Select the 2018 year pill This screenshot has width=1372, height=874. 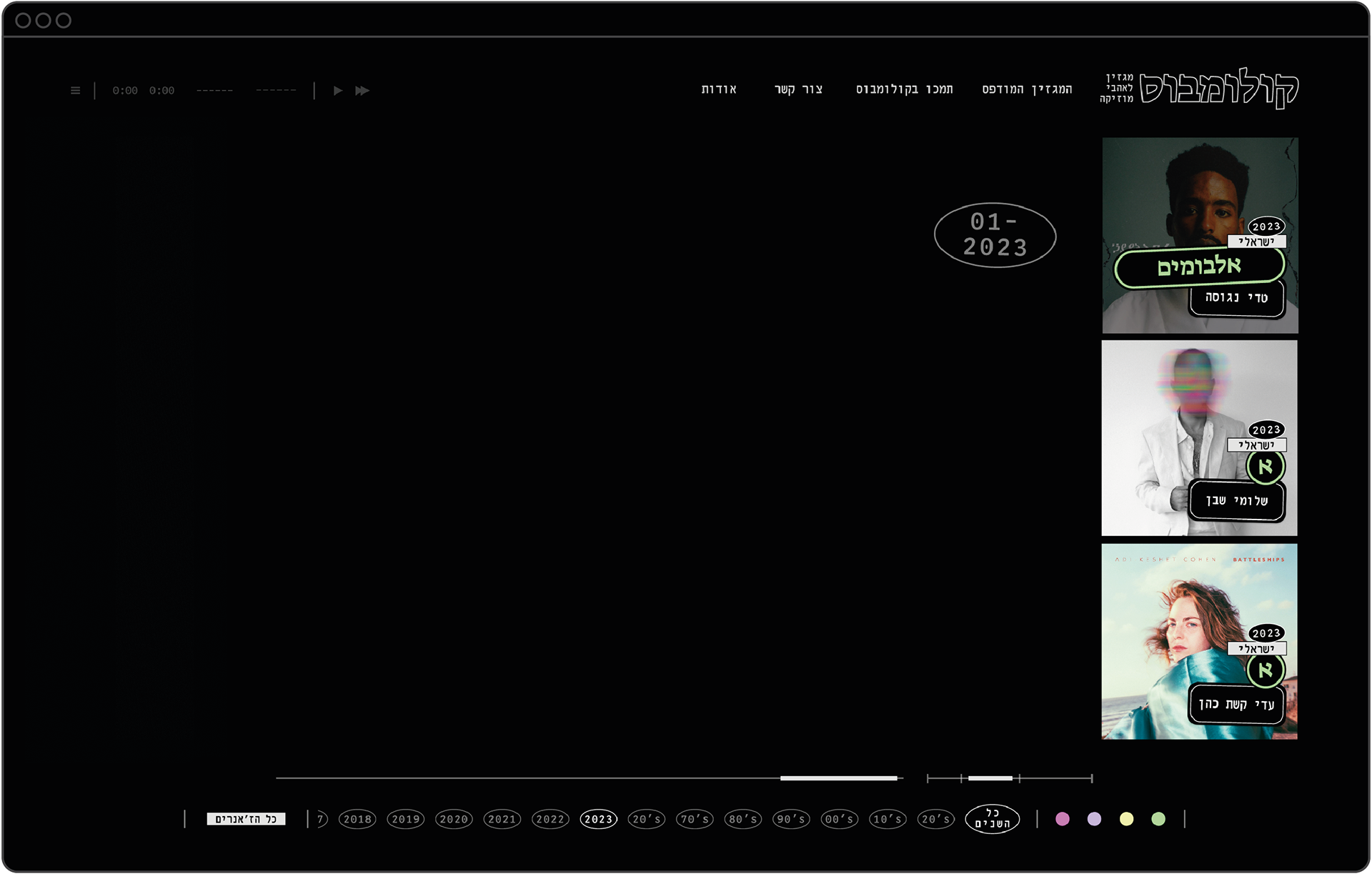(x=357, y=819)
